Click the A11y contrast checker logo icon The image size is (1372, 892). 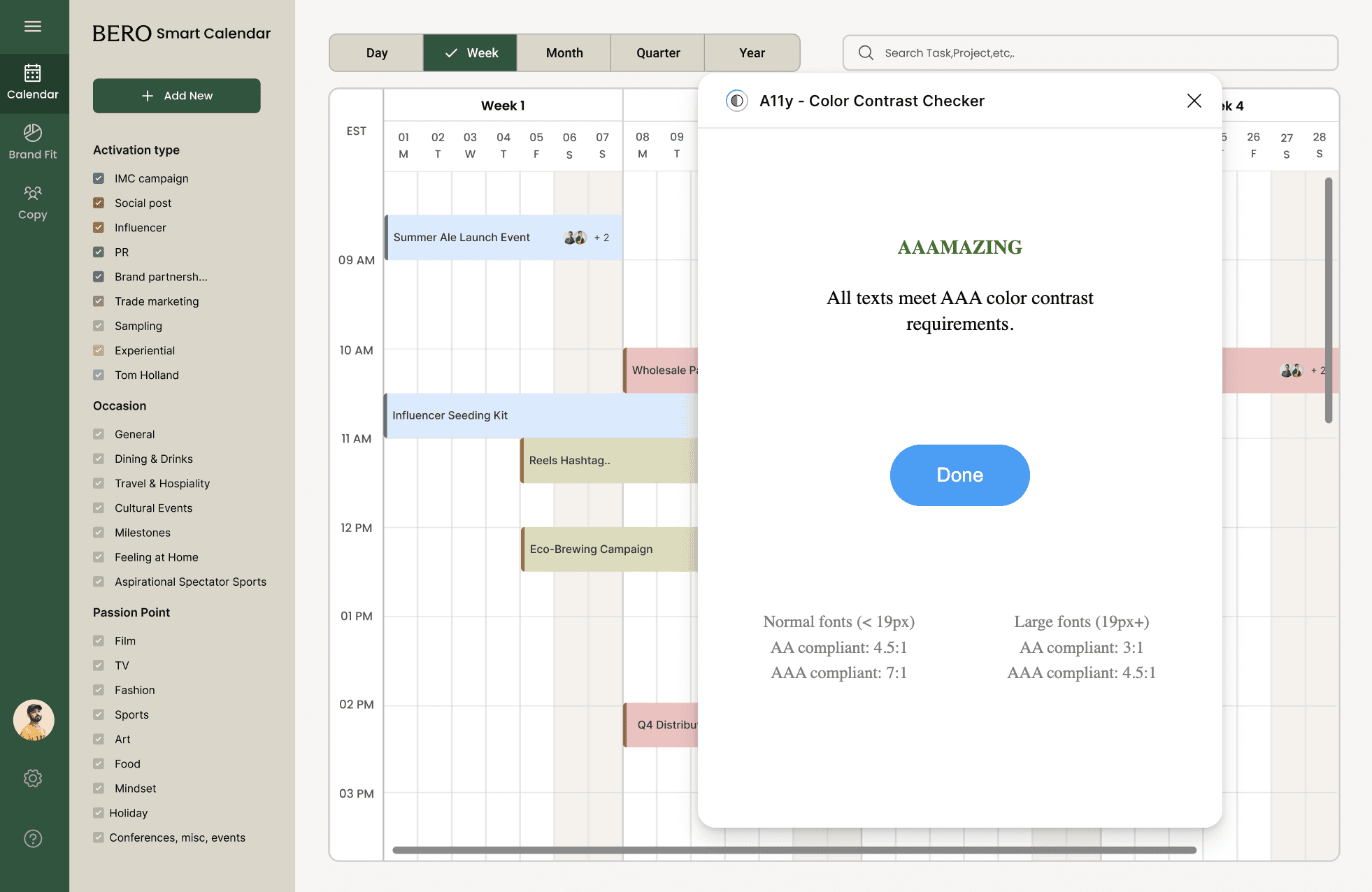pos(736,101)
